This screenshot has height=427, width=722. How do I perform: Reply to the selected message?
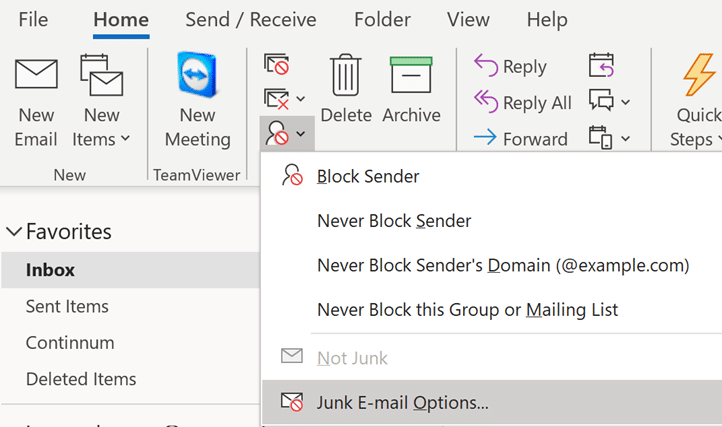pos(510,67)
